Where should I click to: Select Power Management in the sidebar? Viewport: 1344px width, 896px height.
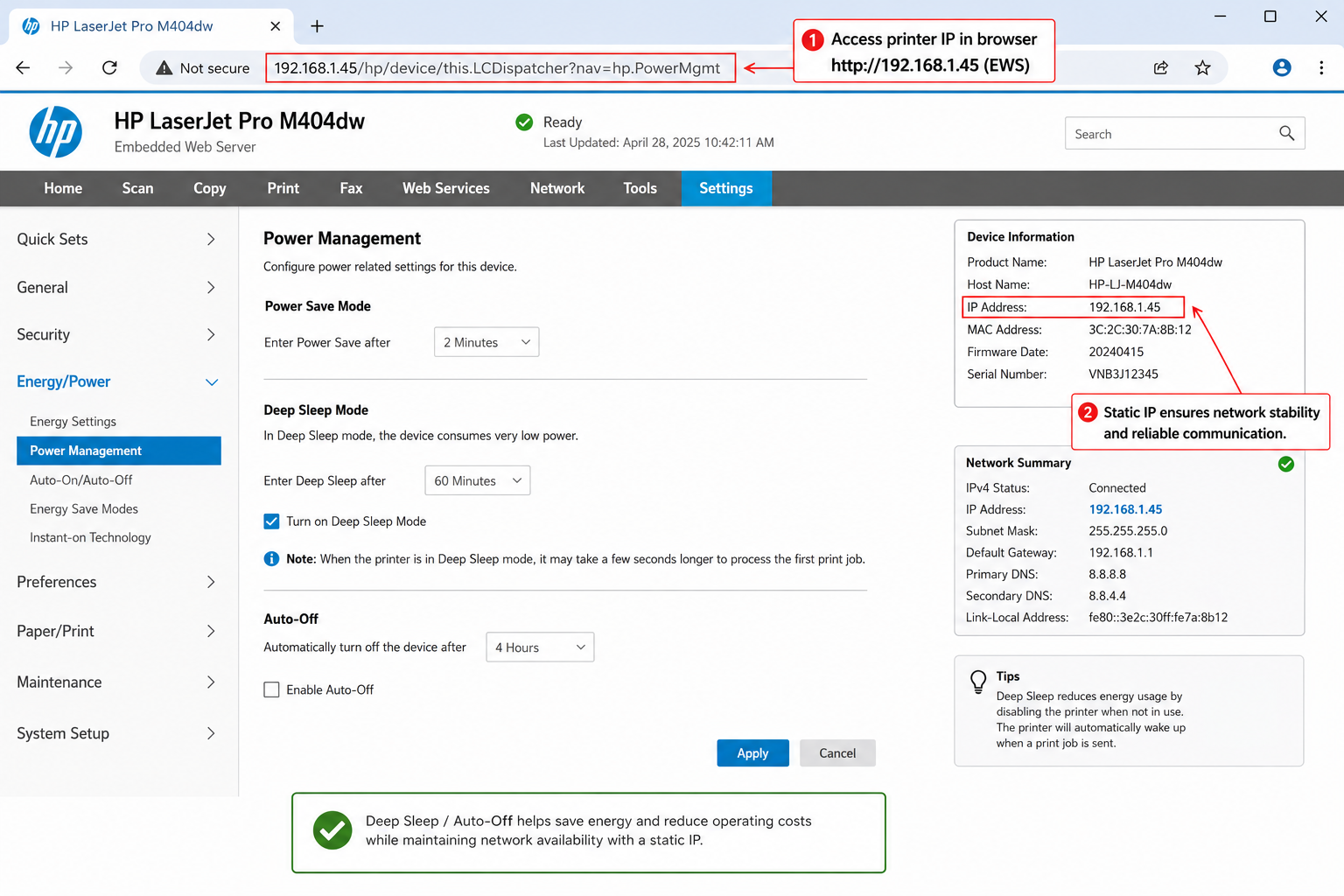click(x=119, y=451)
